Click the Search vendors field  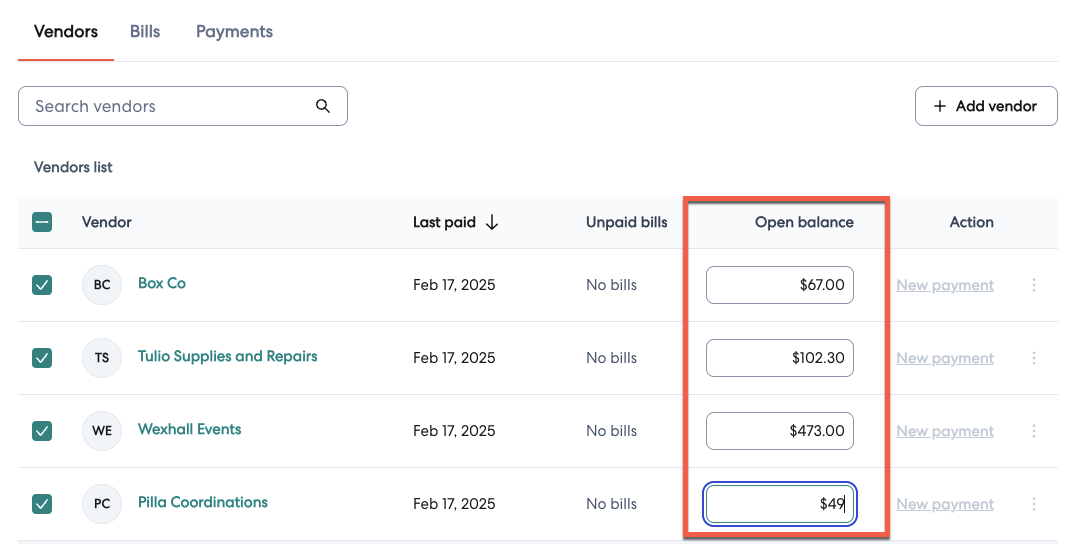(170, 106)
